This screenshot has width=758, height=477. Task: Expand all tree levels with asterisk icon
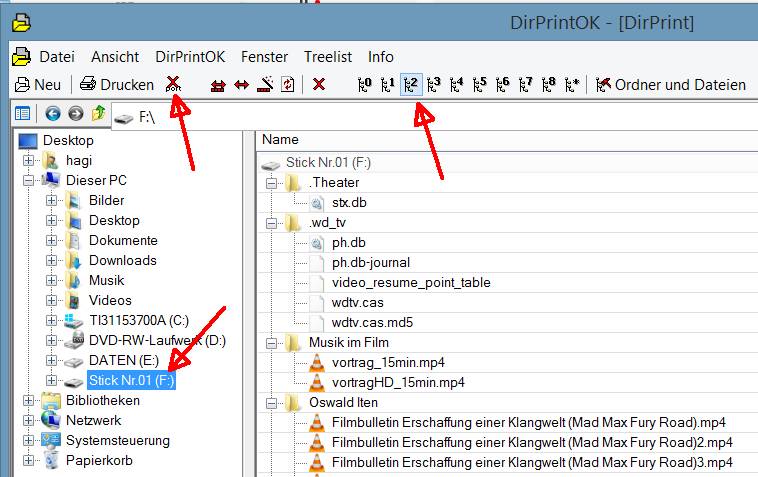point(572,85)
